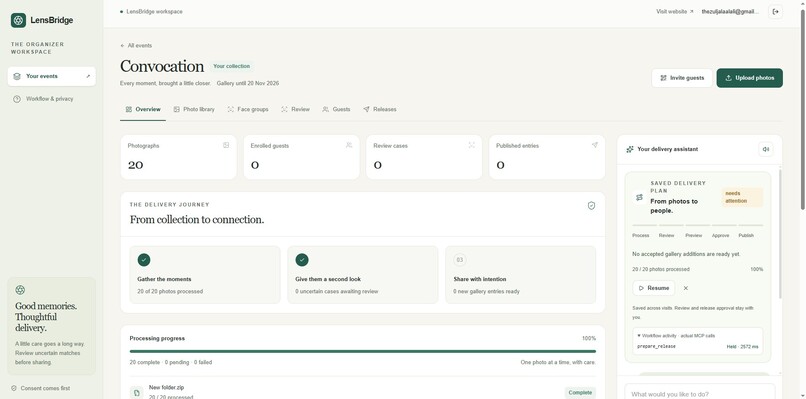The image size is (806, 399).
Task: Click the image icon on Photographs card
Action: click(226, 146)
